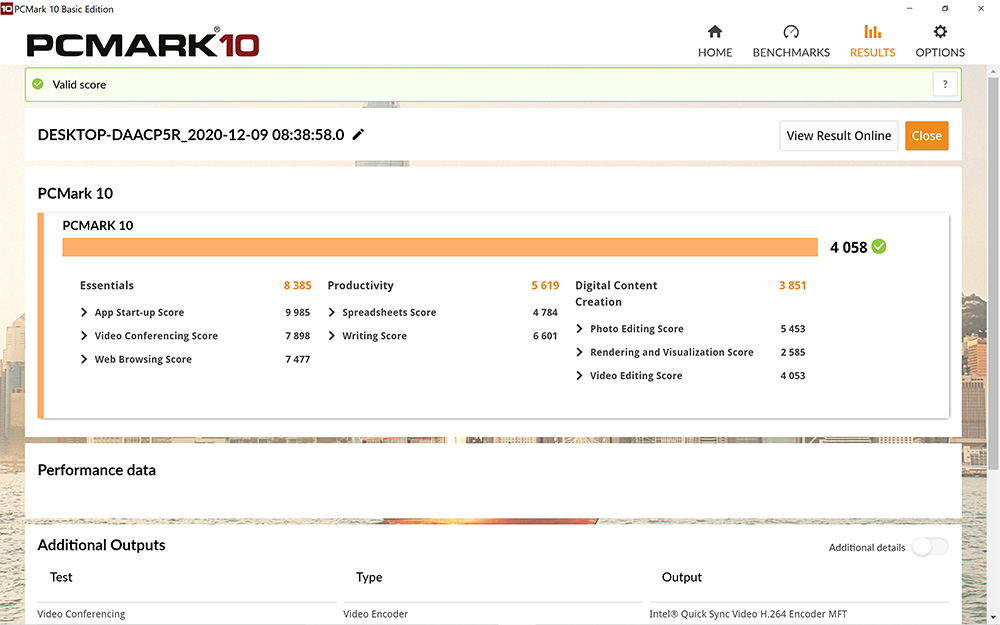Click the Essentials score 8 385

point(297,286)
